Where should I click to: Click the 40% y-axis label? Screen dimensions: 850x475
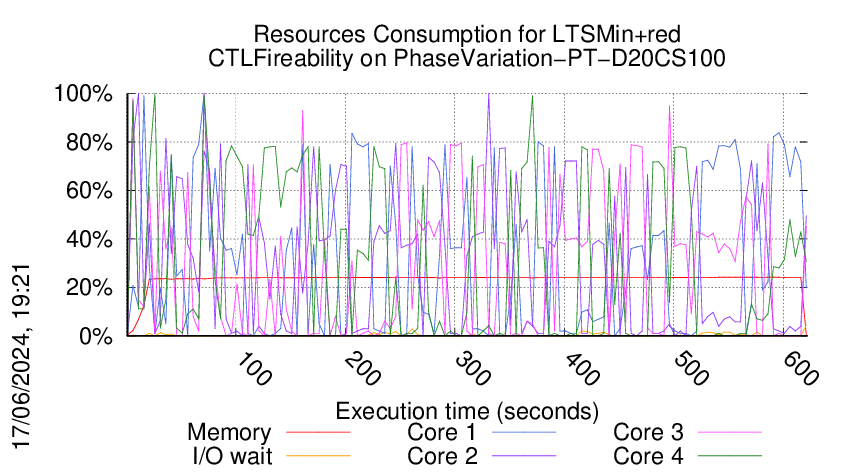pos(89,239)
